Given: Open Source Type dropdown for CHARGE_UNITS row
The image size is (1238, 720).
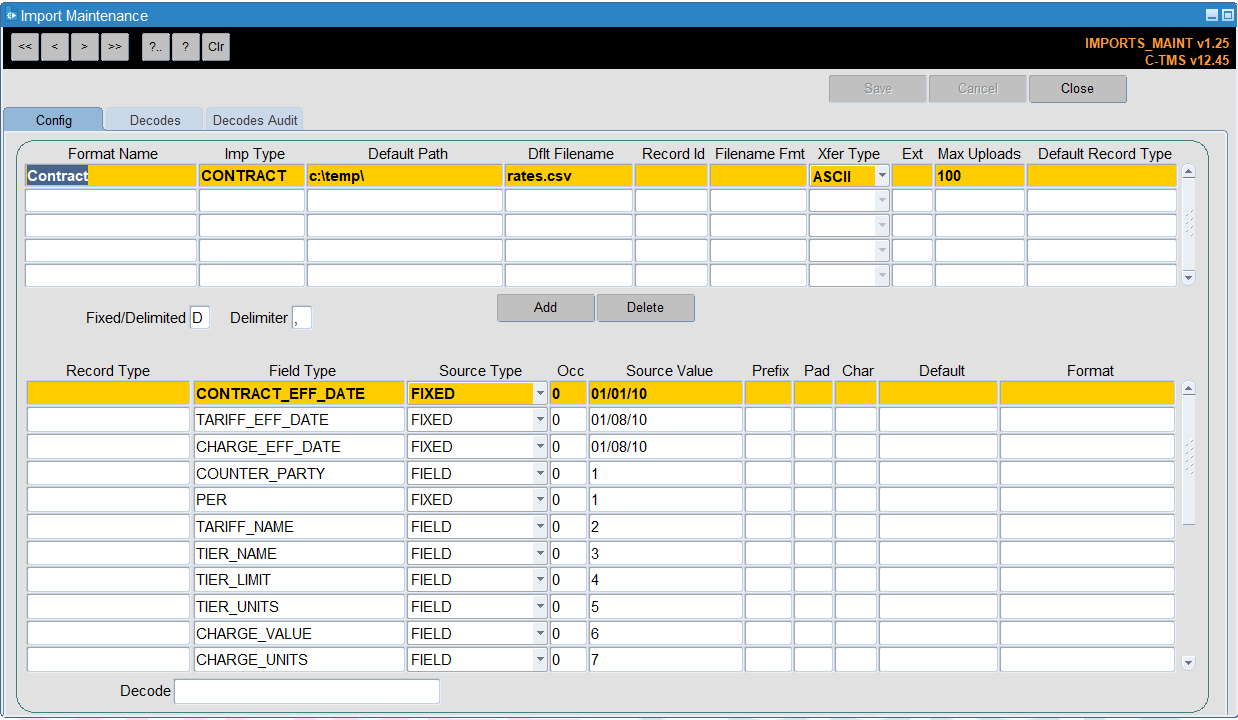Looking at the screenshot, I should pyautogui.click(x=540, y=660).
